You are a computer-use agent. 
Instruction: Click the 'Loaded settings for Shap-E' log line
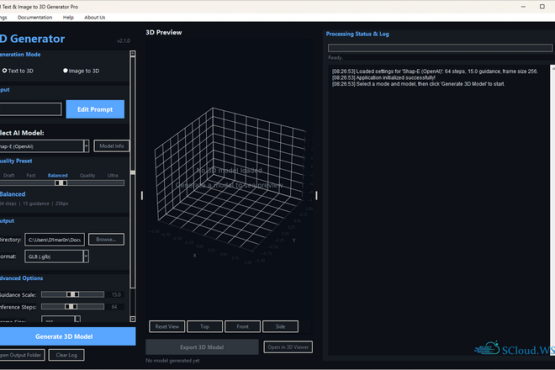pyautogui.click(x=435, y=71)
